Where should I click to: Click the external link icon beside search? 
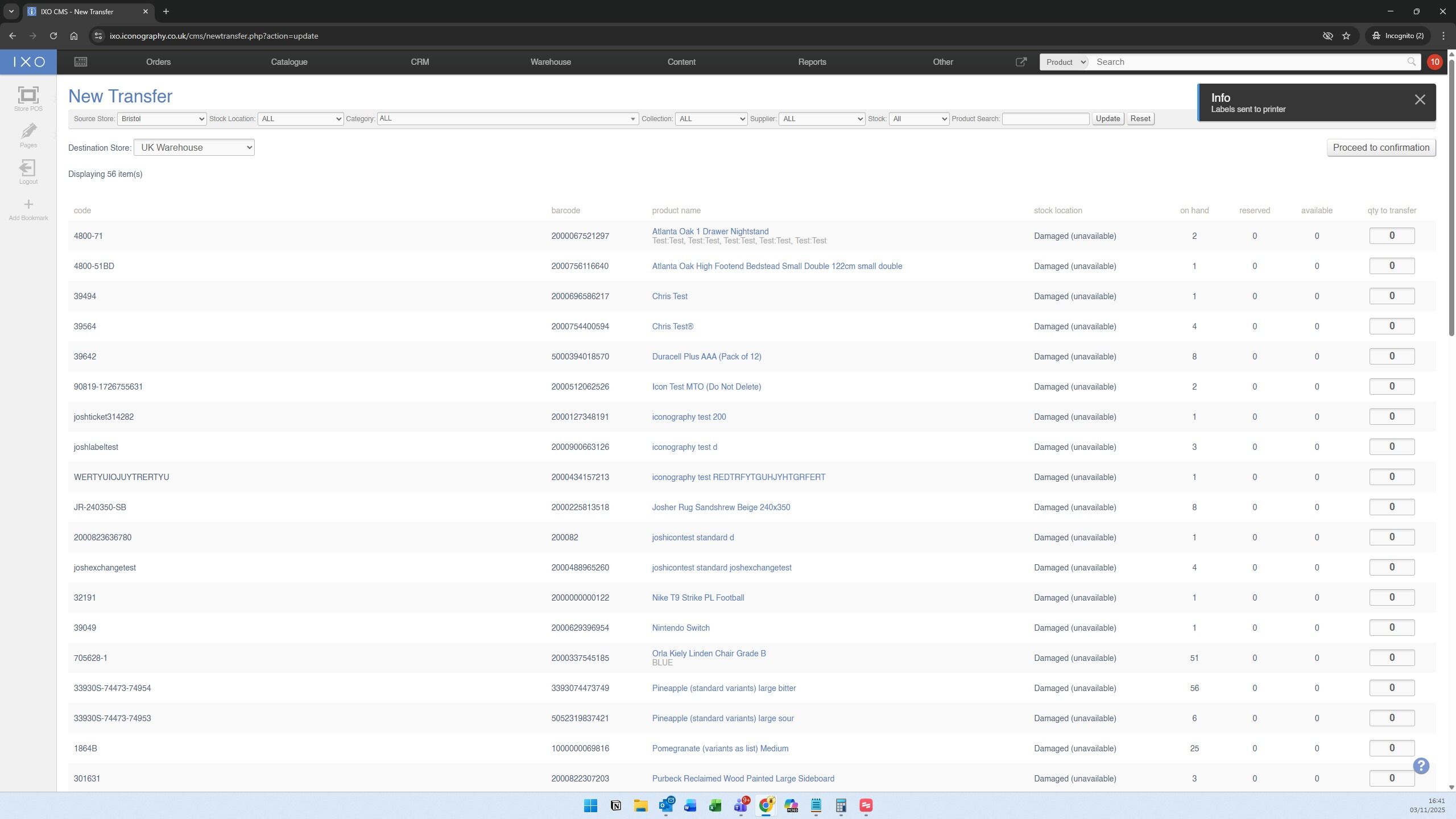[1021, 62]
